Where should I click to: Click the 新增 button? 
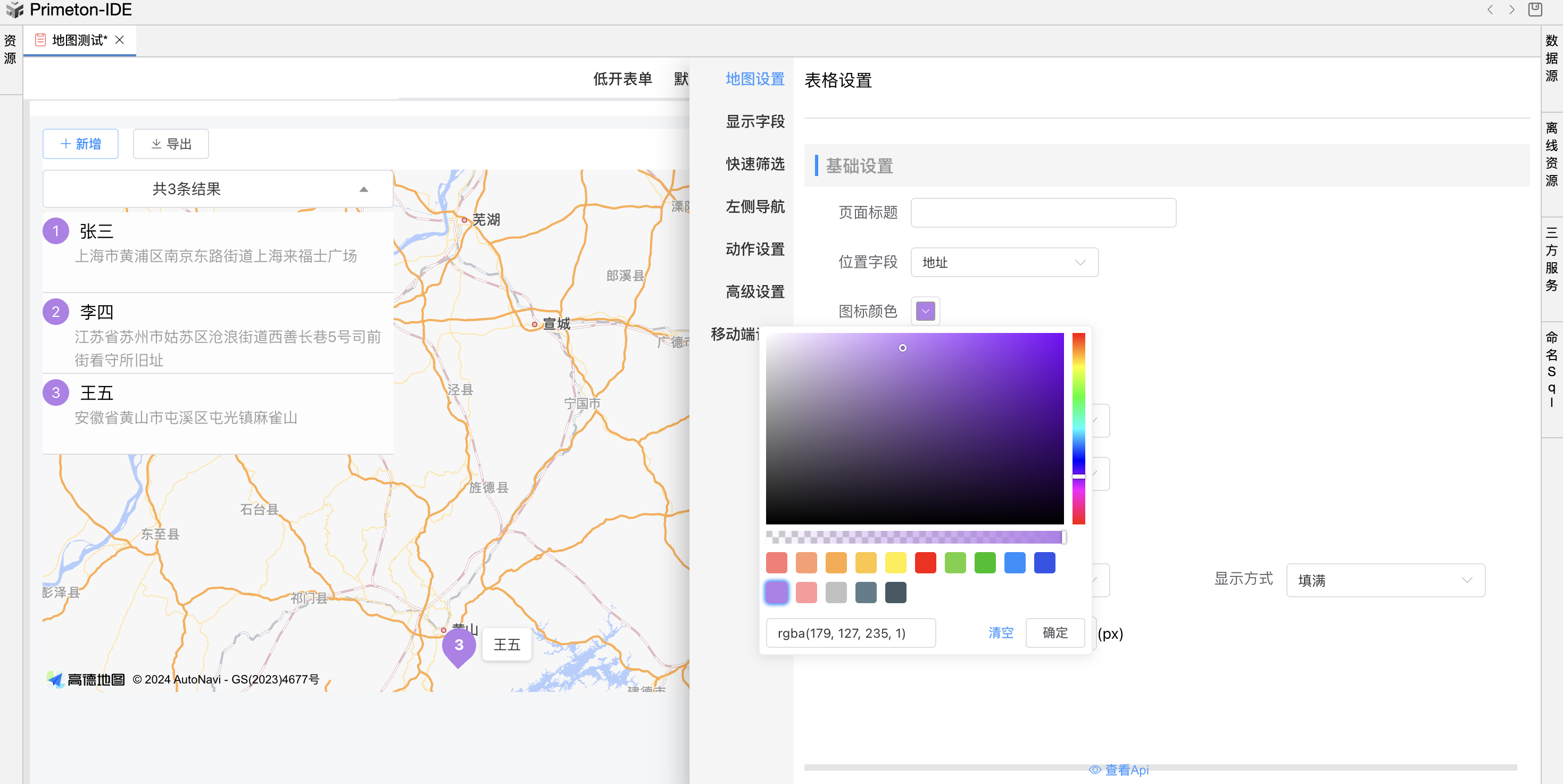[81, 144]
